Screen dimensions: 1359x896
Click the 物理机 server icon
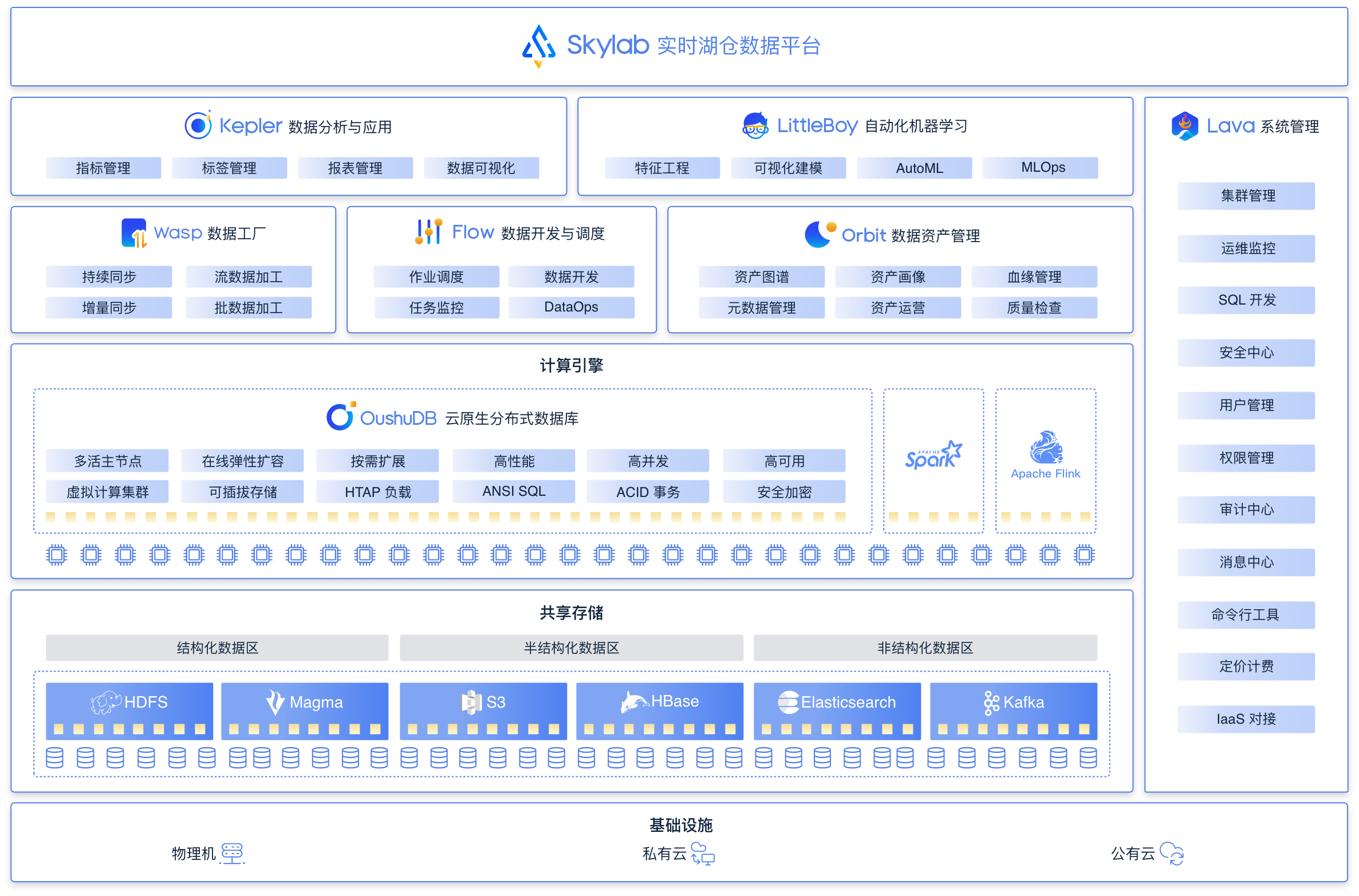pyautogui.click(x=233, y=853)
